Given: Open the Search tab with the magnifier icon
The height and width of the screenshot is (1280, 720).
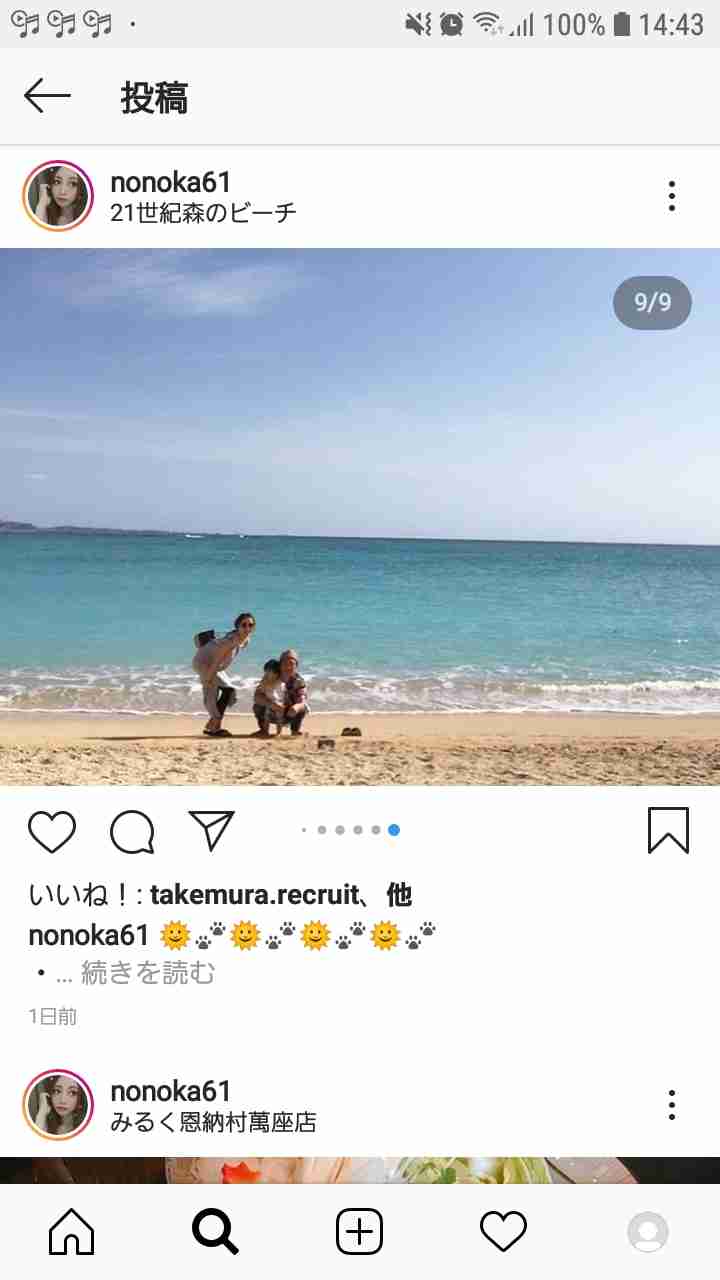Looking at the screenshot, I should coord(215,1231).
